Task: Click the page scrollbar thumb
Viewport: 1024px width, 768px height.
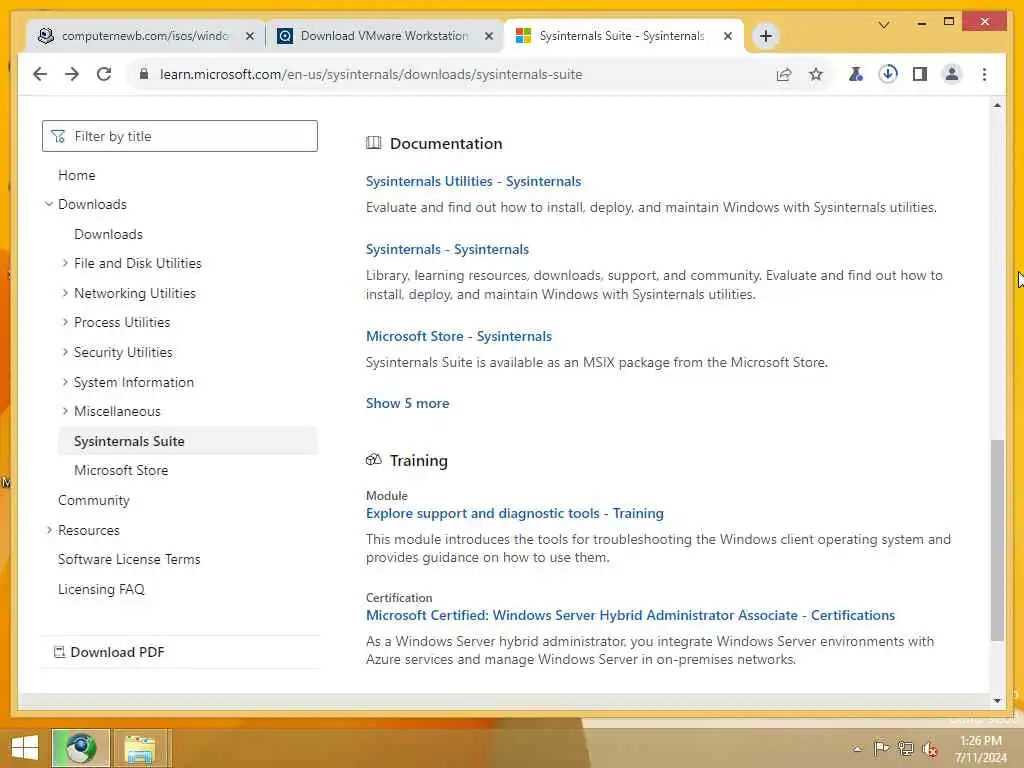Action: [997, 541]
